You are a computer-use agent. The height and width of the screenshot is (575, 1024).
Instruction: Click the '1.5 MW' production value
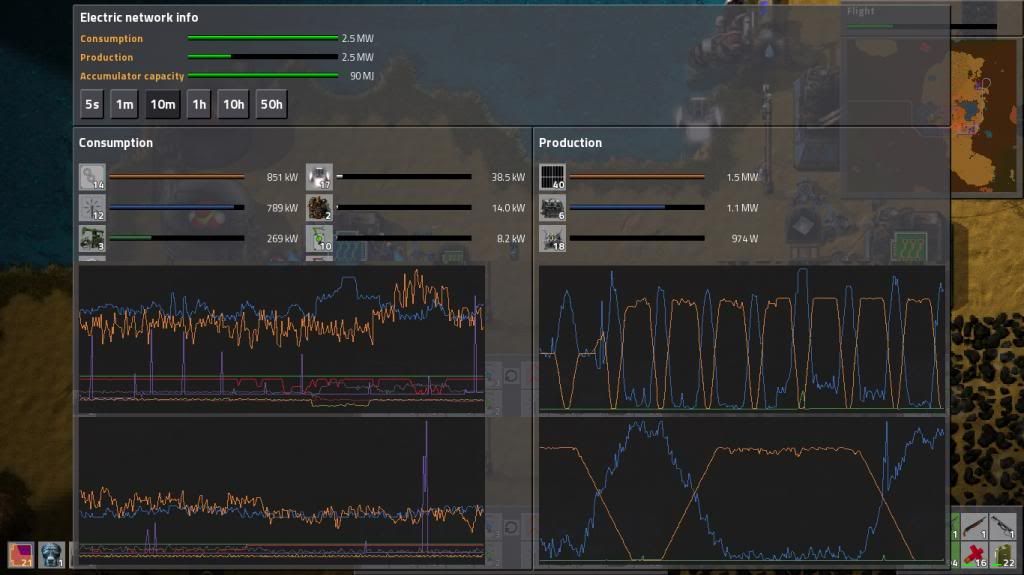coord(743,177)
